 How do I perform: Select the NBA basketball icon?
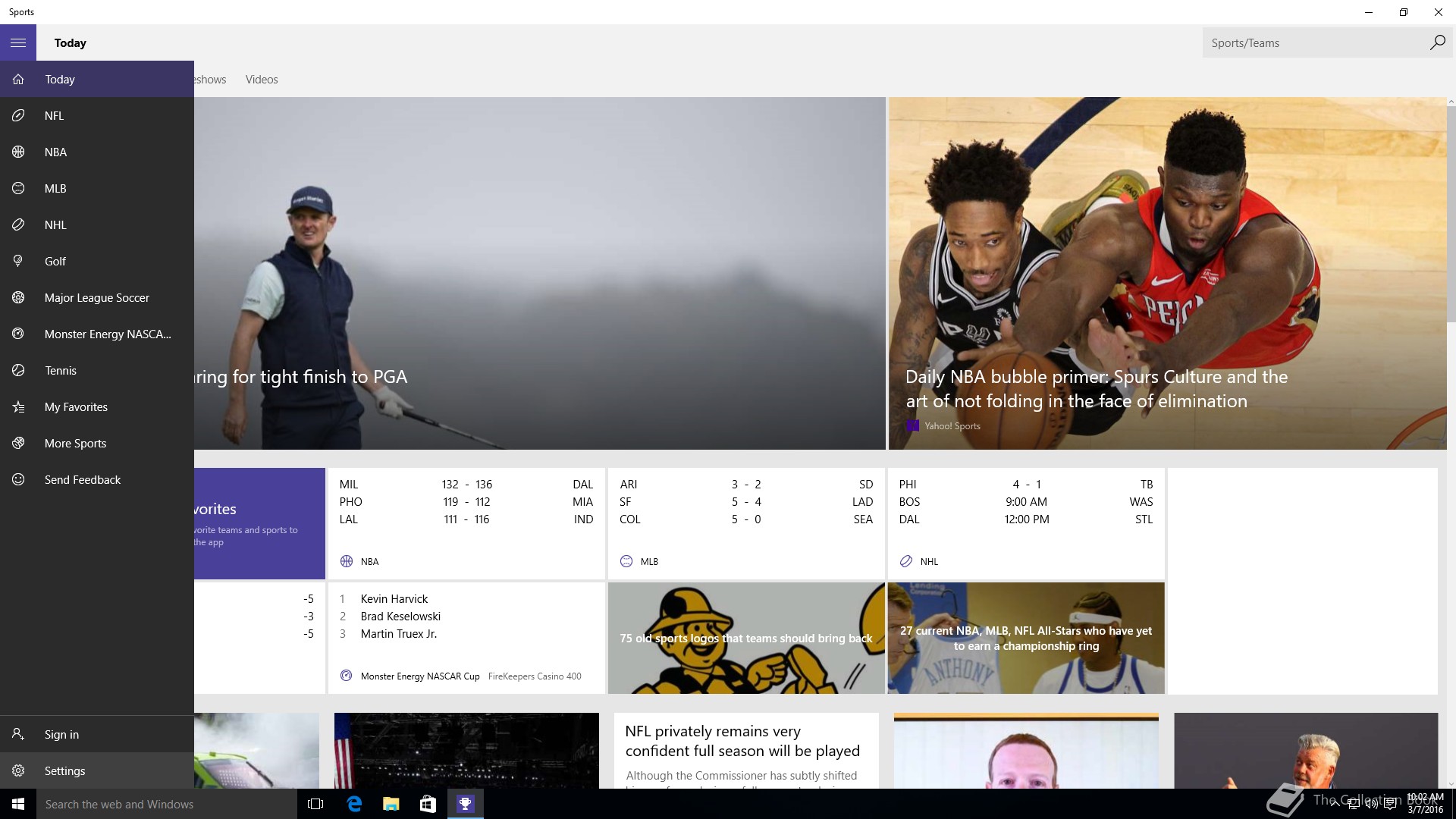[x=18, y=152]
